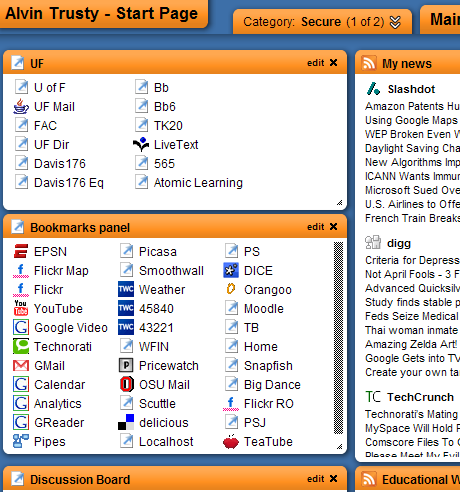Click the digg feed icon

click(373, 242)
